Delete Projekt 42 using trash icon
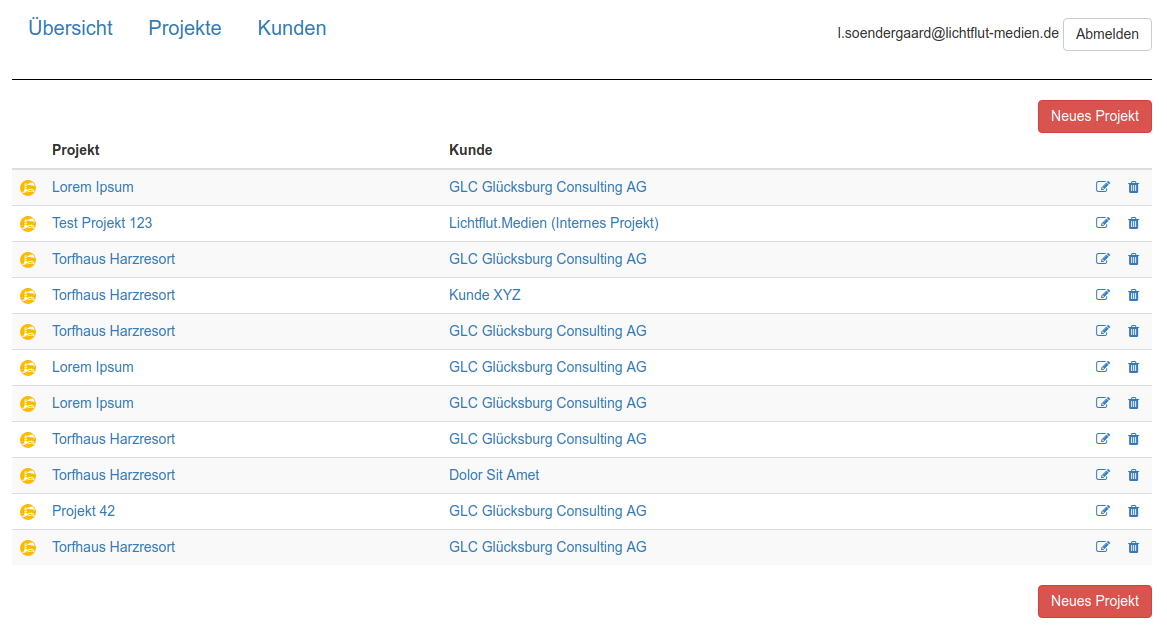The height and width of the screenshot is (630, 1167). [x=1133, y=511]
